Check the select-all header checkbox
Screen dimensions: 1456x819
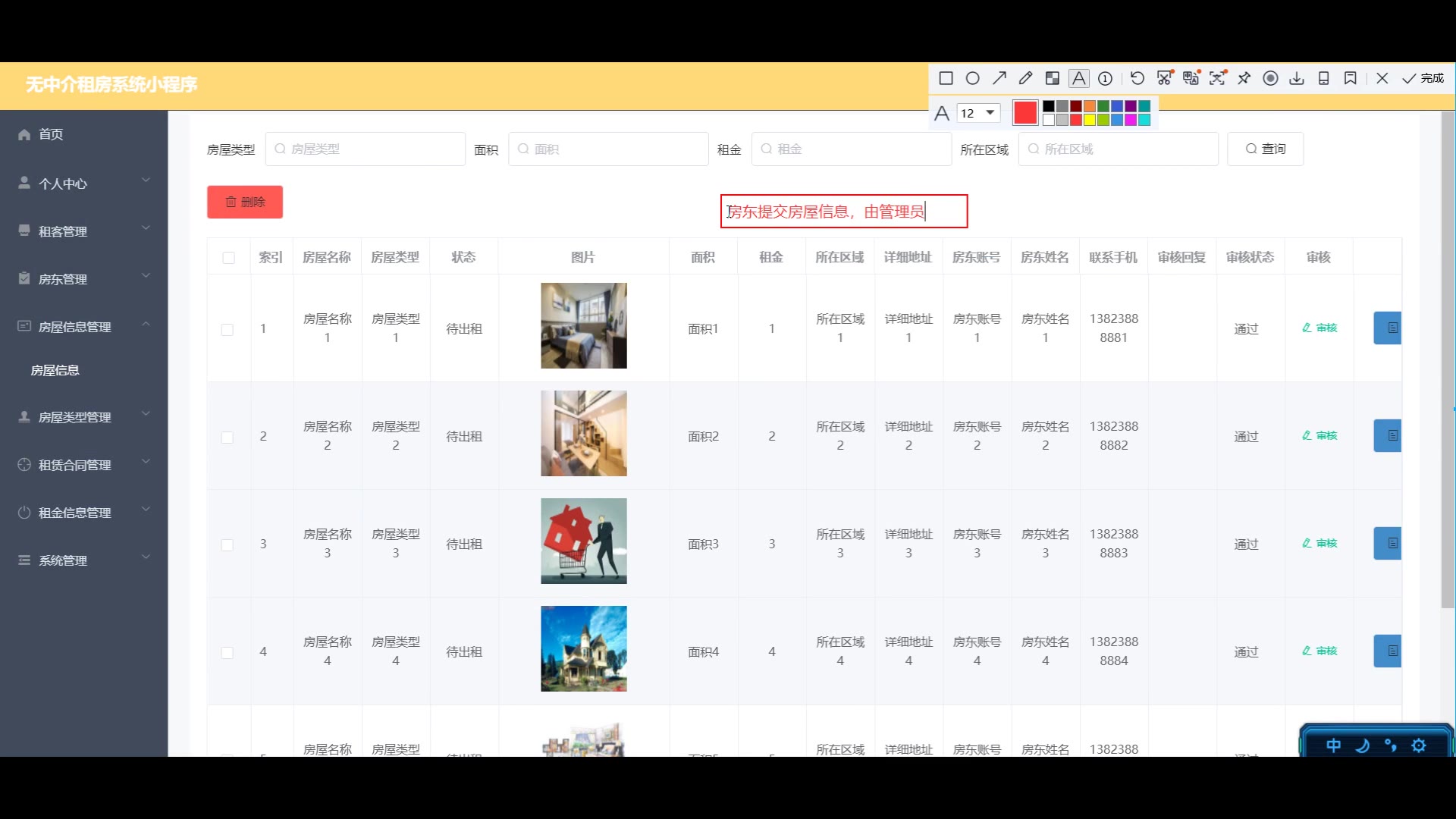(x=228, y=258)
